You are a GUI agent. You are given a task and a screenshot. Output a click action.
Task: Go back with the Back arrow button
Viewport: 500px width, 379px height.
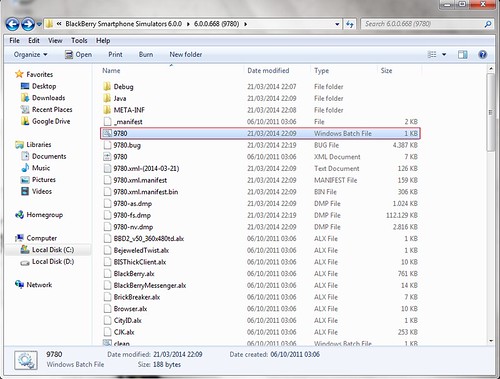tap(12, 24)
